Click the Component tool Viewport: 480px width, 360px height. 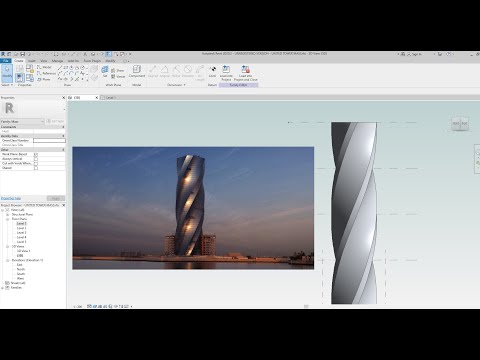(137, 71)
